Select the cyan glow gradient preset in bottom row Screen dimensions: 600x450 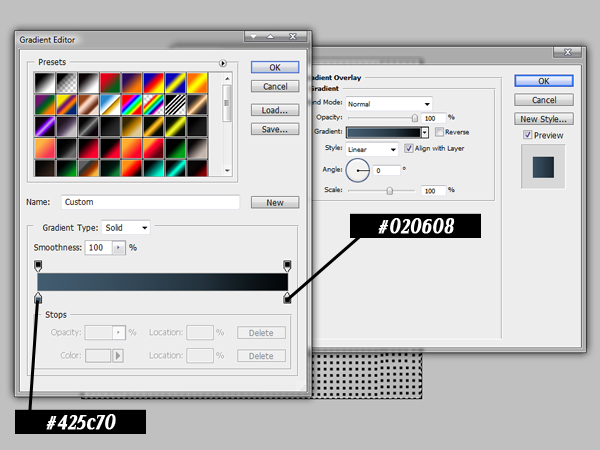(175, 168)
